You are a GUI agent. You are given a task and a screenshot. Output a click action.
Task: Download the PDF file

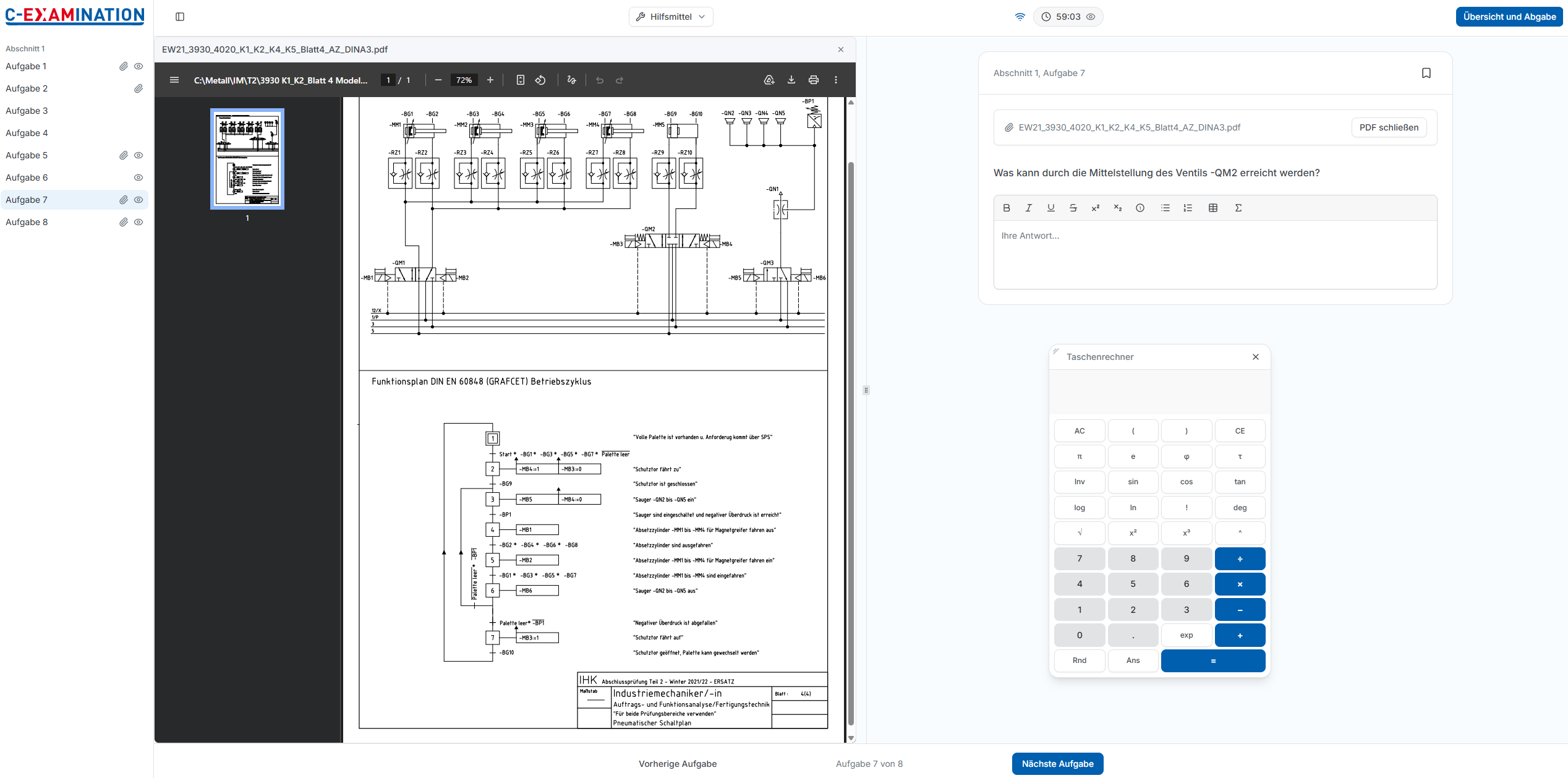pos(791,80)
